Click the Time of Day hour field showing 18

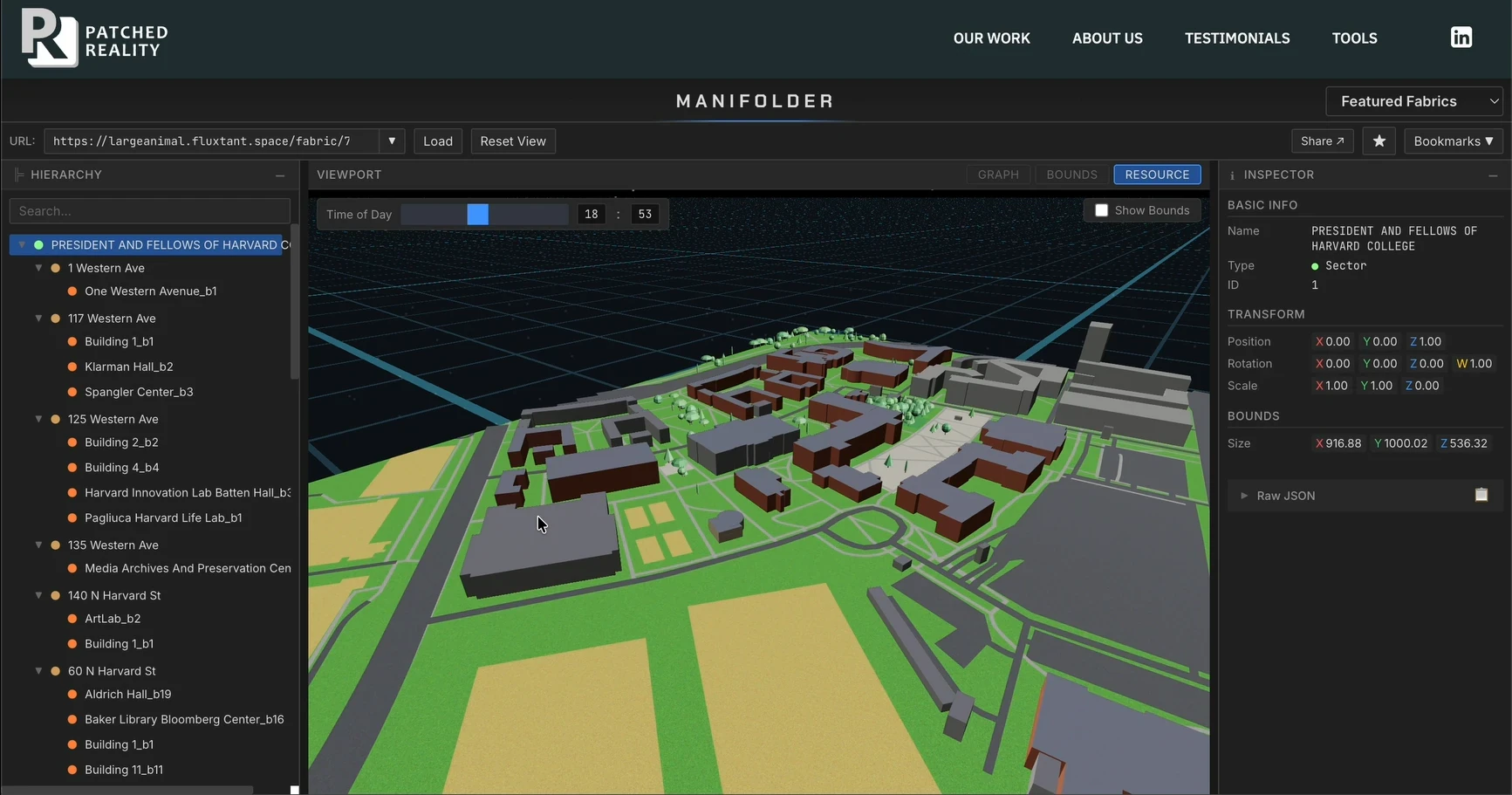click(x=592, y=215)
